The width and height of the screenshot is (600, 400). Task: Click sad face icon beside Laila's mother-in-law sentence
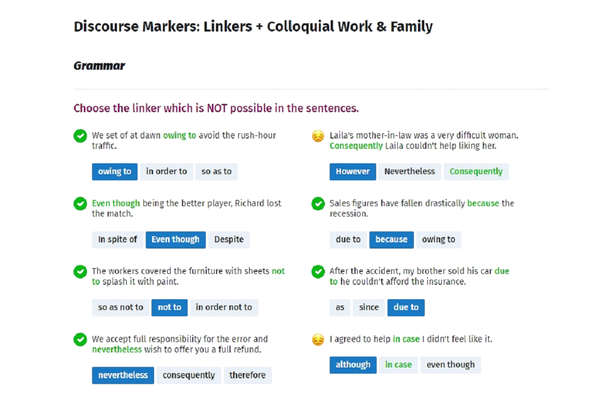coord(318,136)
